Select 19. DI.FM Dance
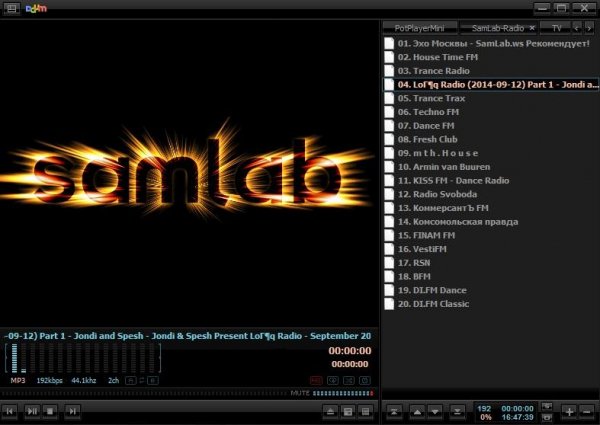Screen dimensions: 600x425 click(x=491, y=290)
